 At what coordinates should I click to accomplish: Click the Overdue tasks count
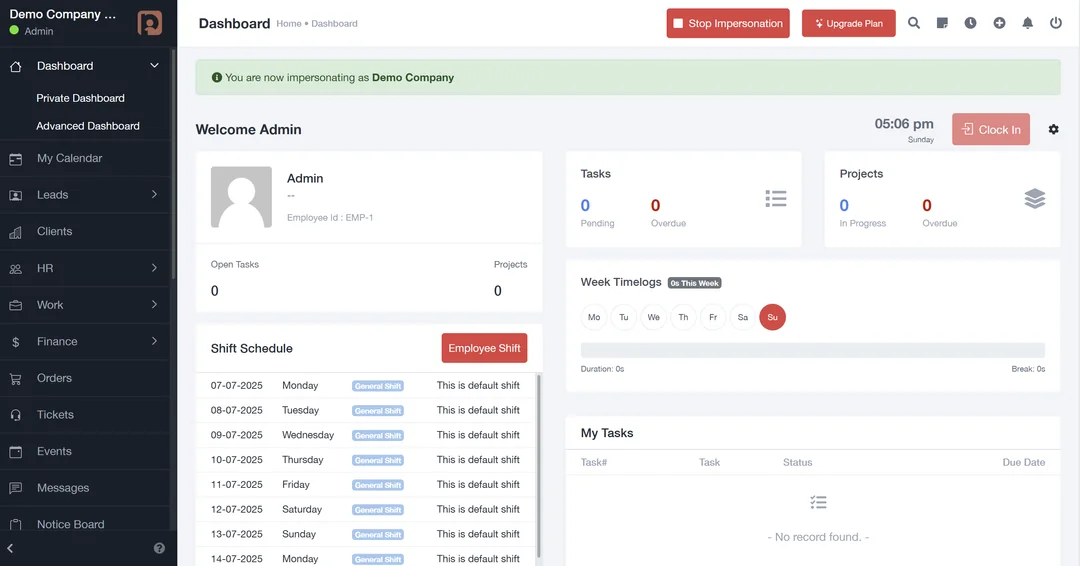pos(655,205)
